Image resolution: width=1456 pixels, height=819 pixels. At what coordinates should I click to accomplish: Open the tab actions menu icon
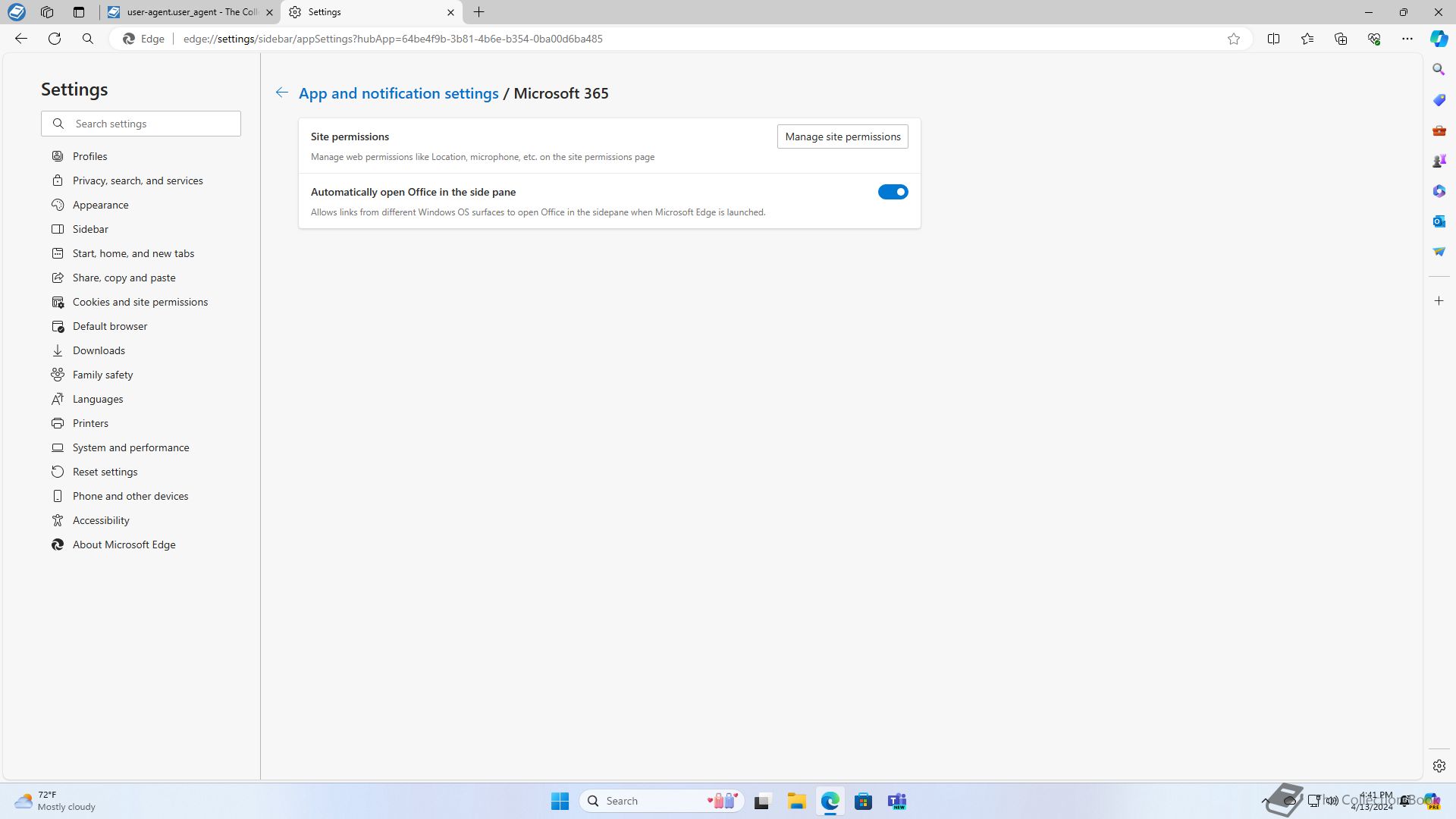tap(79, 12)
